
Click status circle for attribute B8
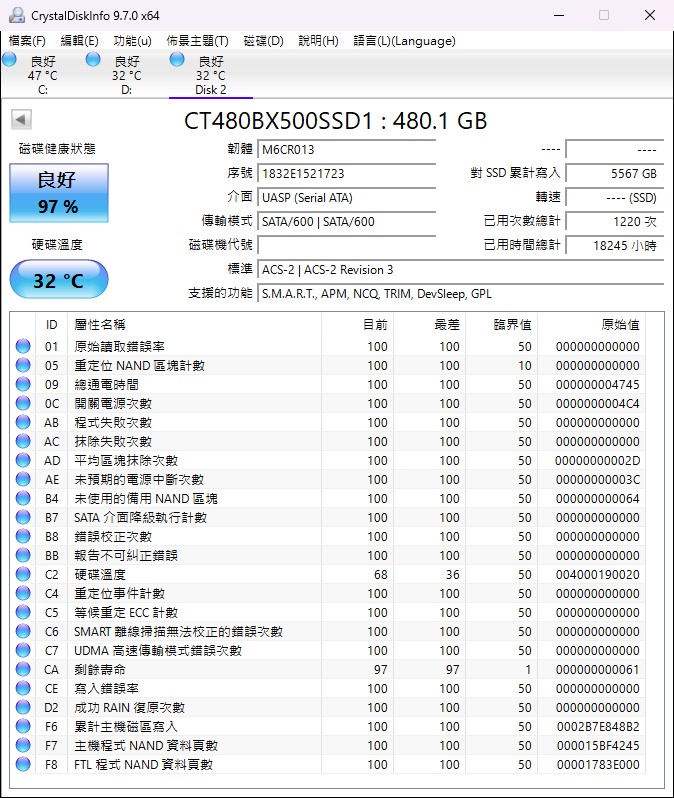click(23, 536)
